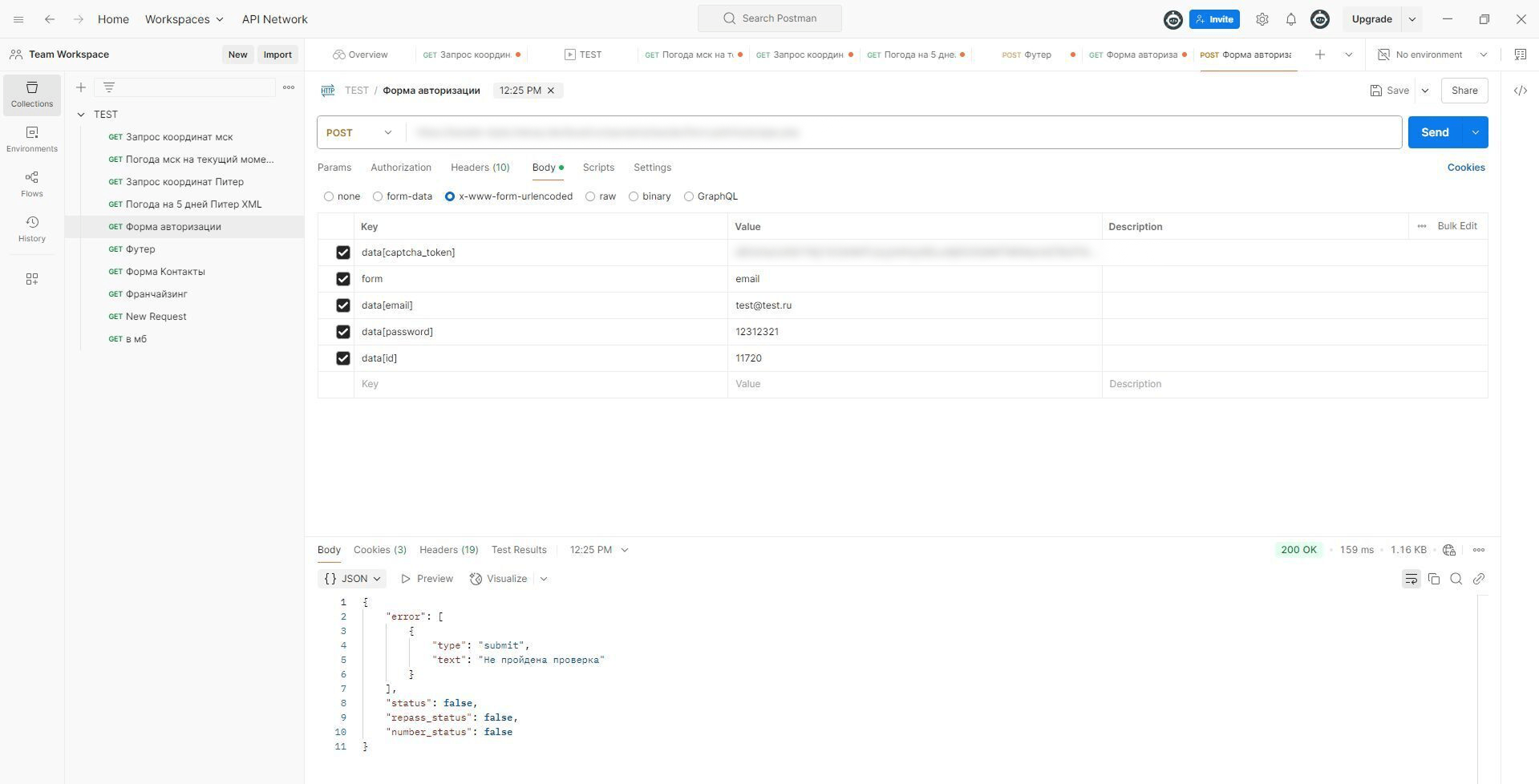Image resolution: width=1539 pixels, height=784 pixels.
Task: Create a new collection with plus icon
Action: [81, 87]
